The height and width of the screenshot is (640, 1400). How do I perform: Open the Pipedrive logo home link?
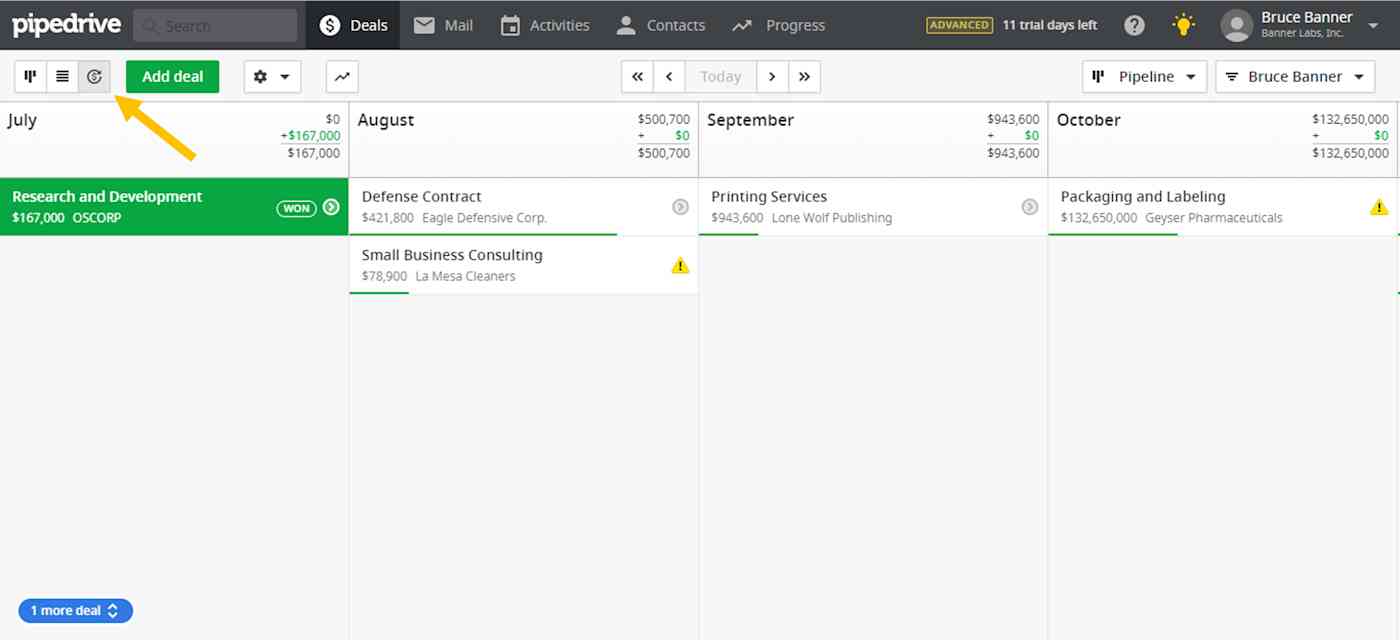coord(66,25)
